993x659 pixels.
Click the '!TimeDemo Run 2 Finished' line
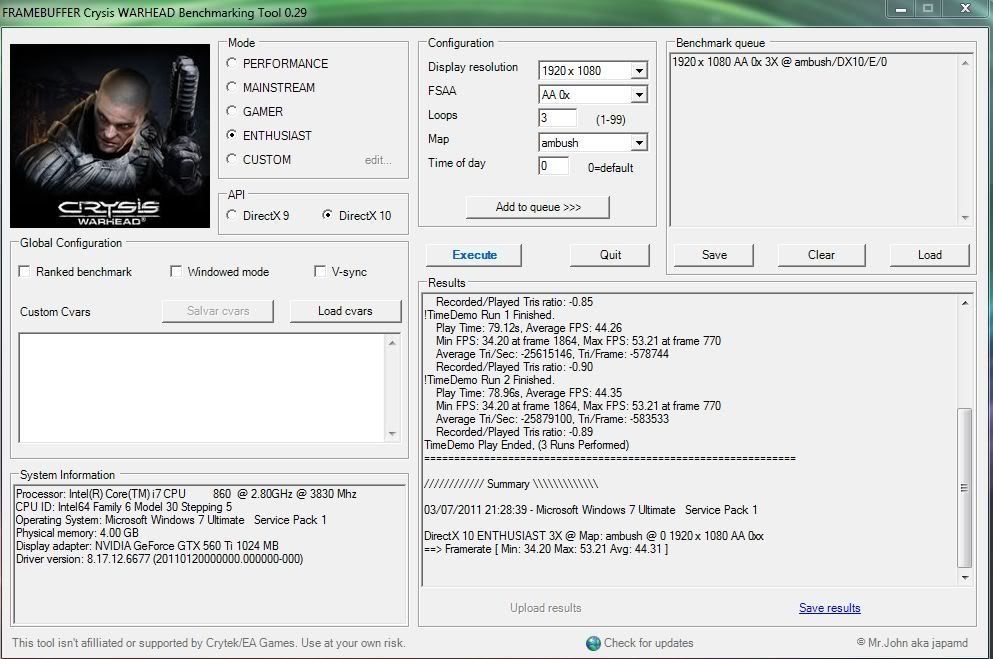click(489, 380)
